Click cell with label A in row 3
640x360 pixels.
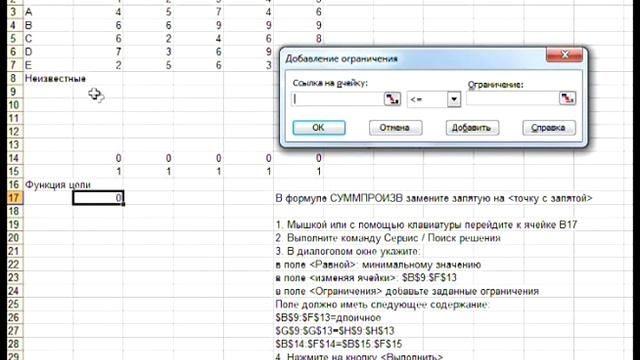pos(29,12)
